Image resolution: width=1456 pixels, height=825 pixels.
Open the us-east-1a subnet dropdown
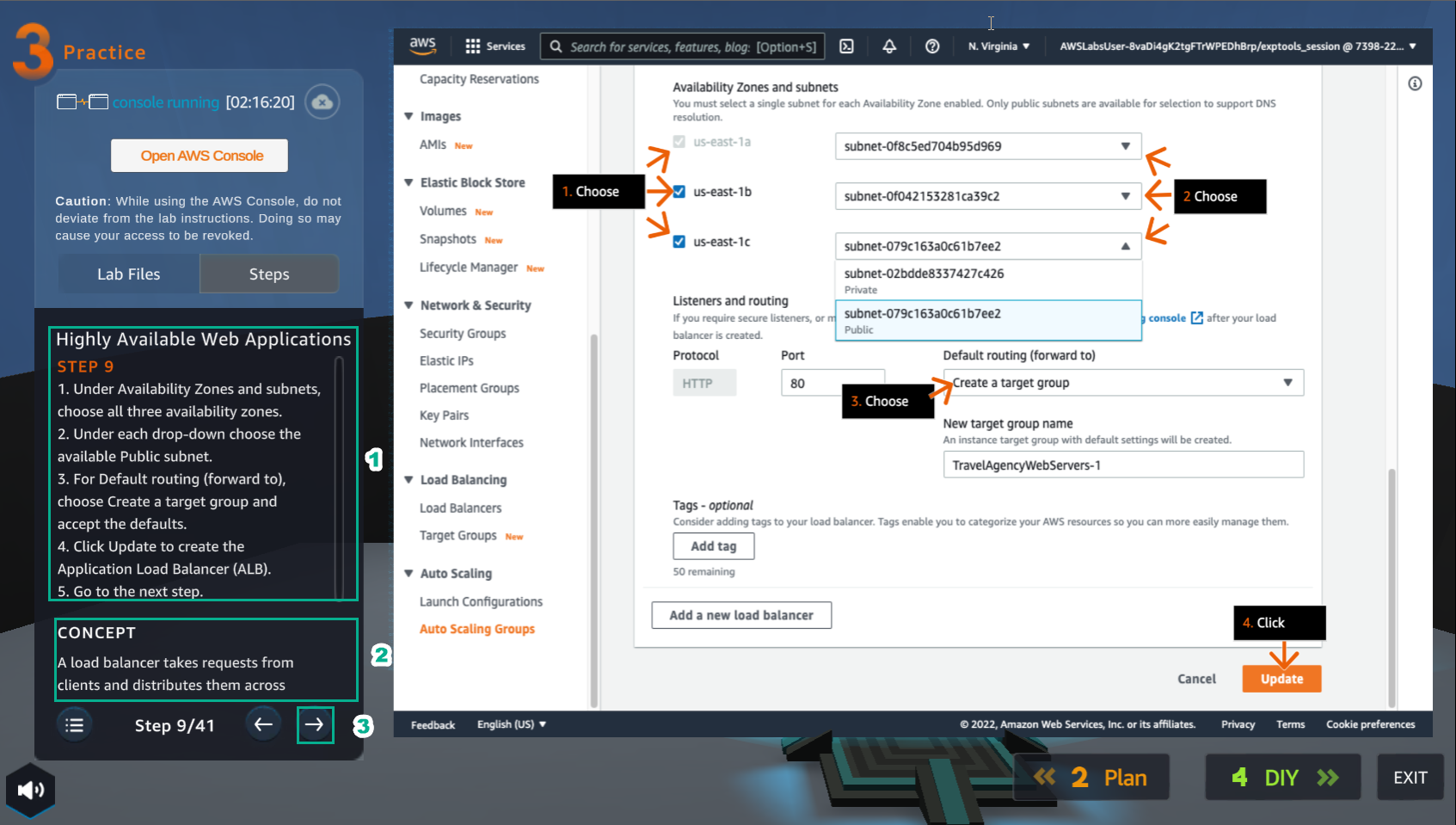coord(988,146)
